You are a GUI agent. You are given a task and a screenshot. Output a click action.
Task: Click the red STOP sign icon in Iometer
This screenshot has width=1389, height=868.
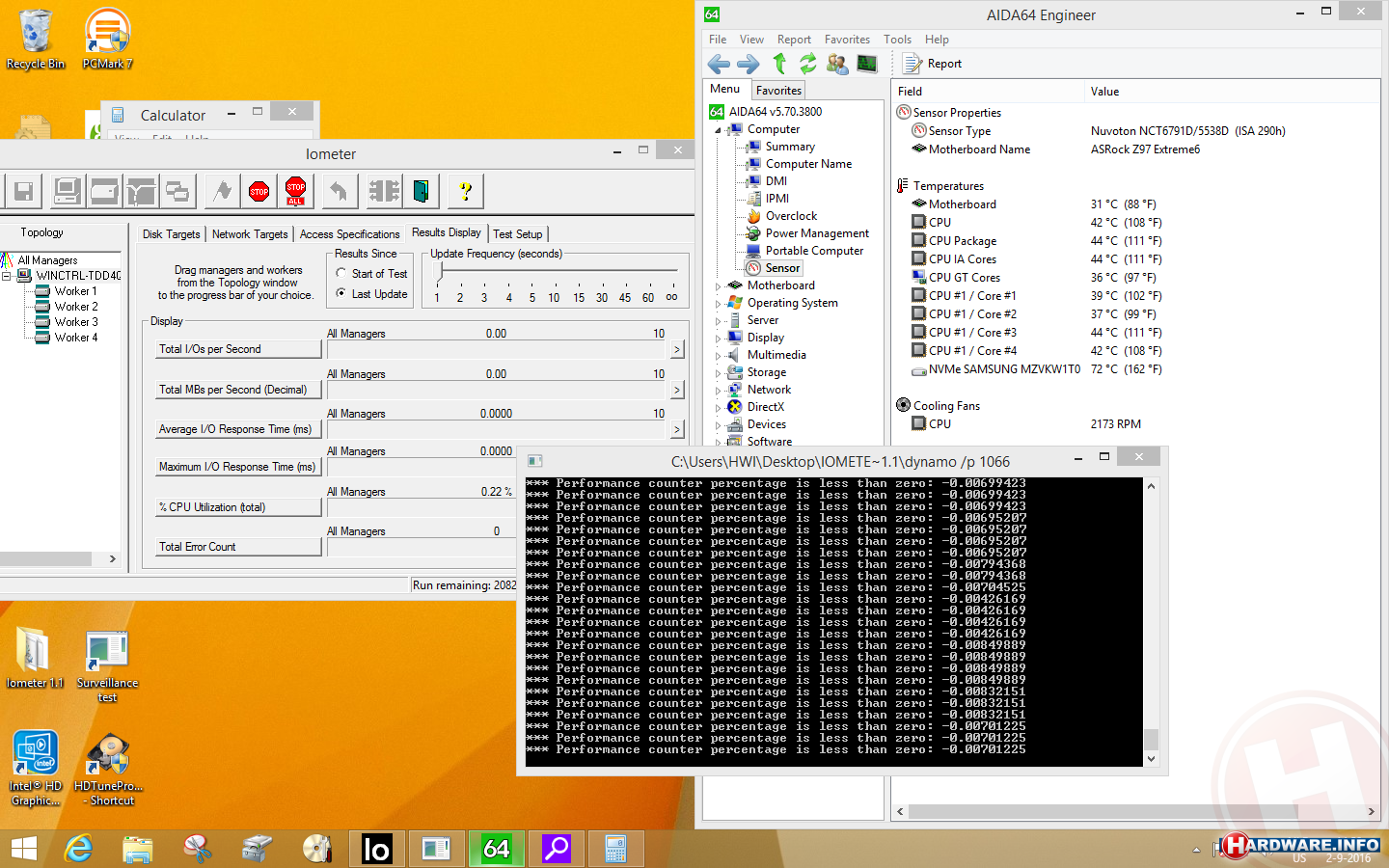259,191
